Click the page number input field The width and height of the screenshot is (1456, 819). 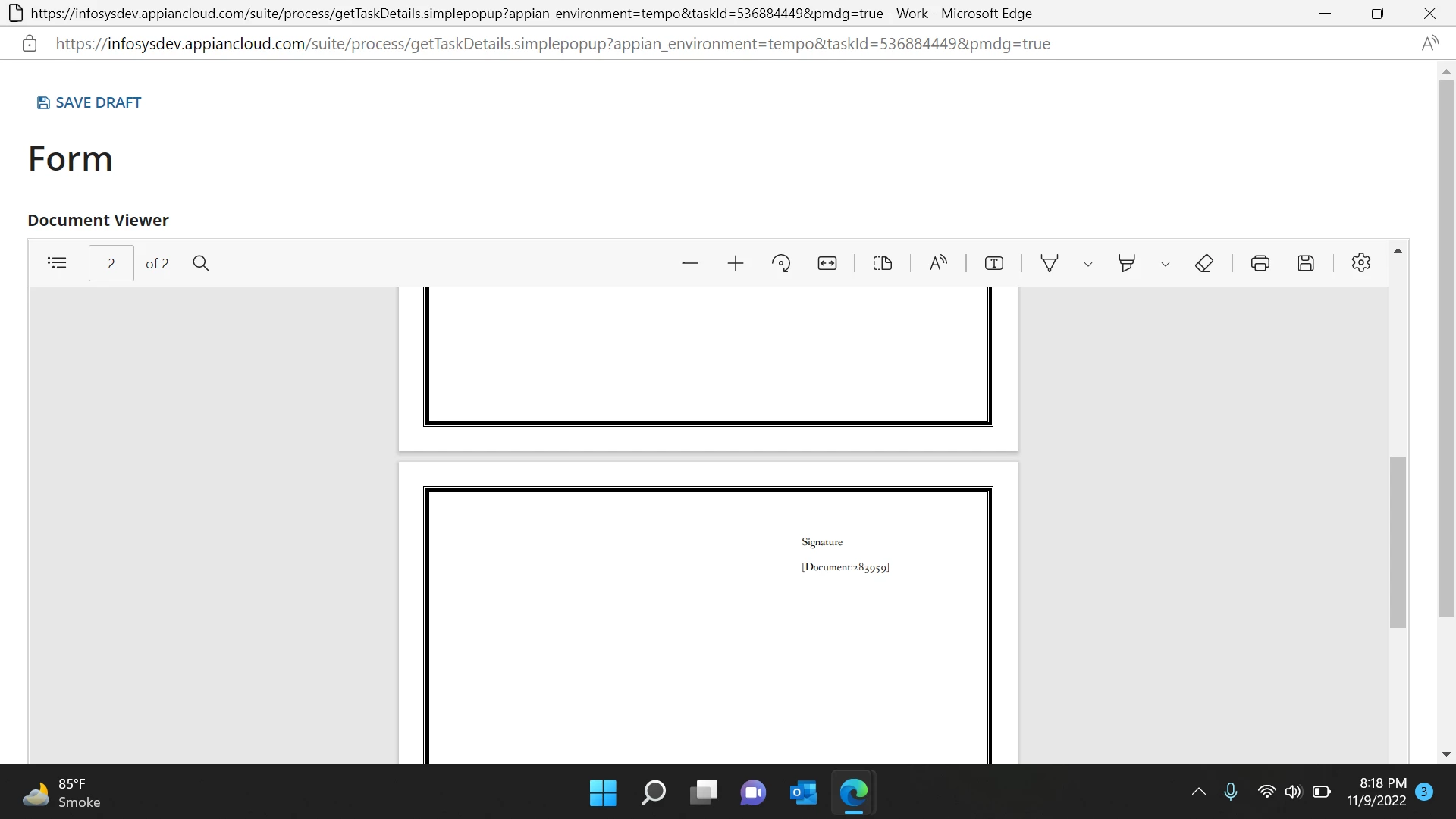(x=111, y=263)
